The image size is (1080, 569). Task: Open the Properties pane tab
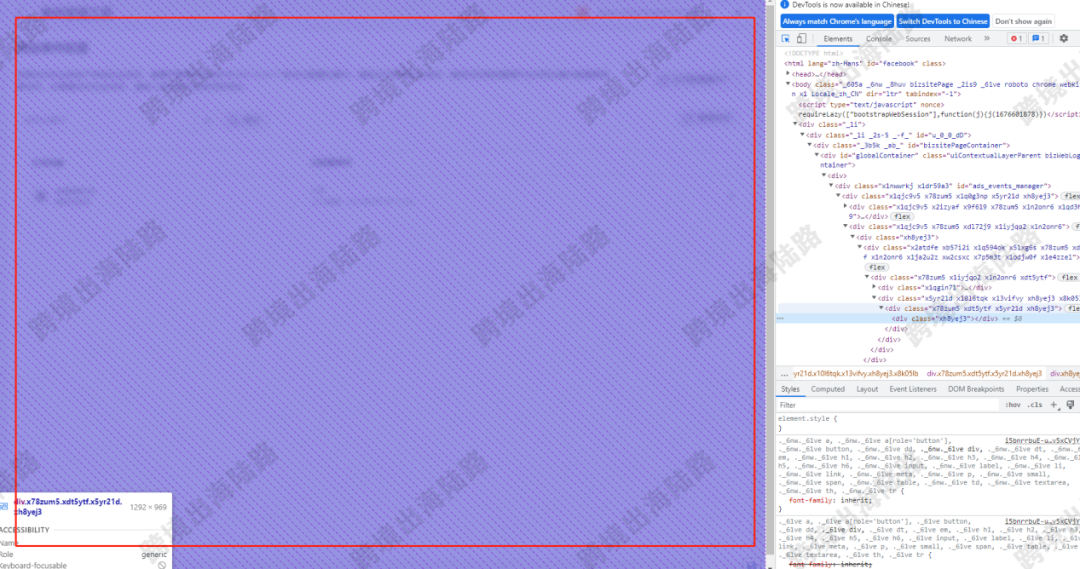point(1032,389)
